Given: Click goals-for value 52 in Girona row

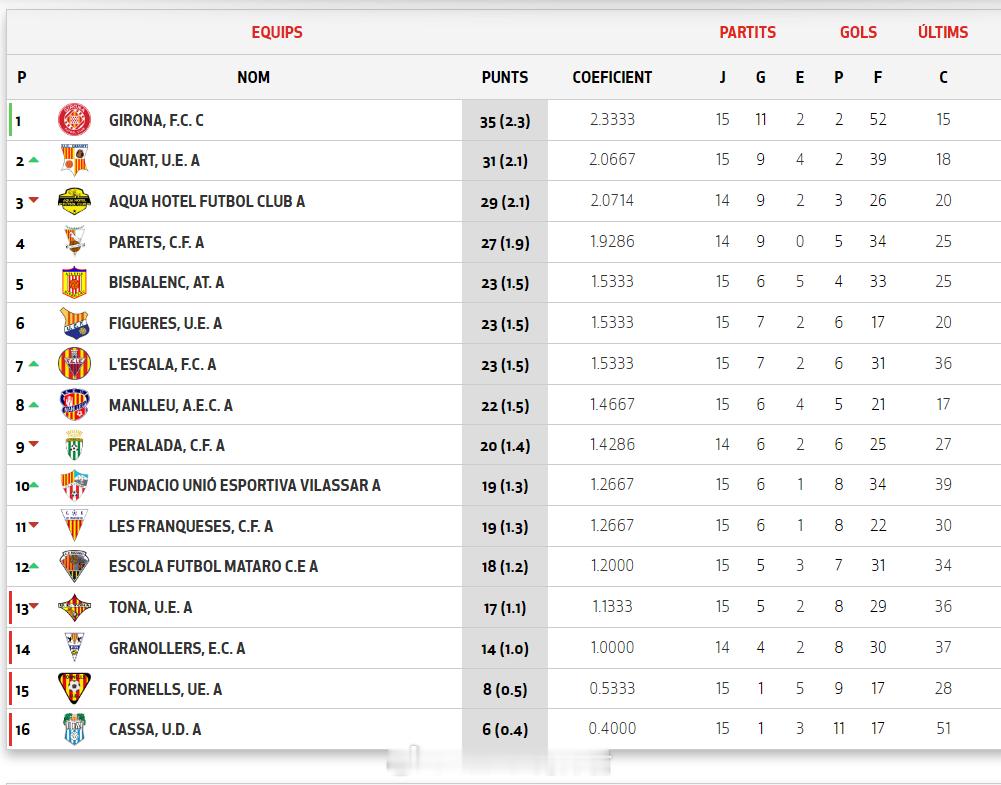Looking at the screenshot, I should pyautogui.click(x=878, y=119).
